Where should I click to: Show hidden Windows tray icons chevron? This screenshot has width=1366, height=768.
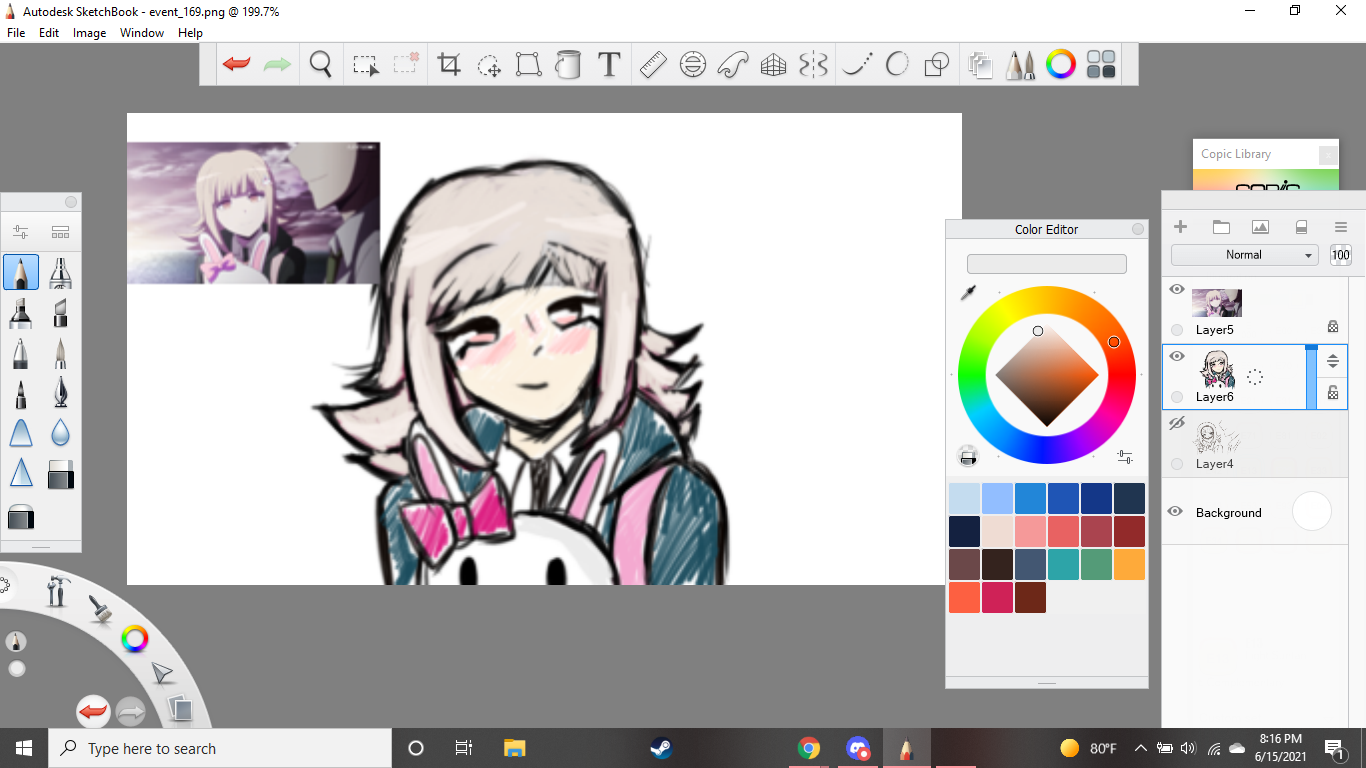[1140, 748]
